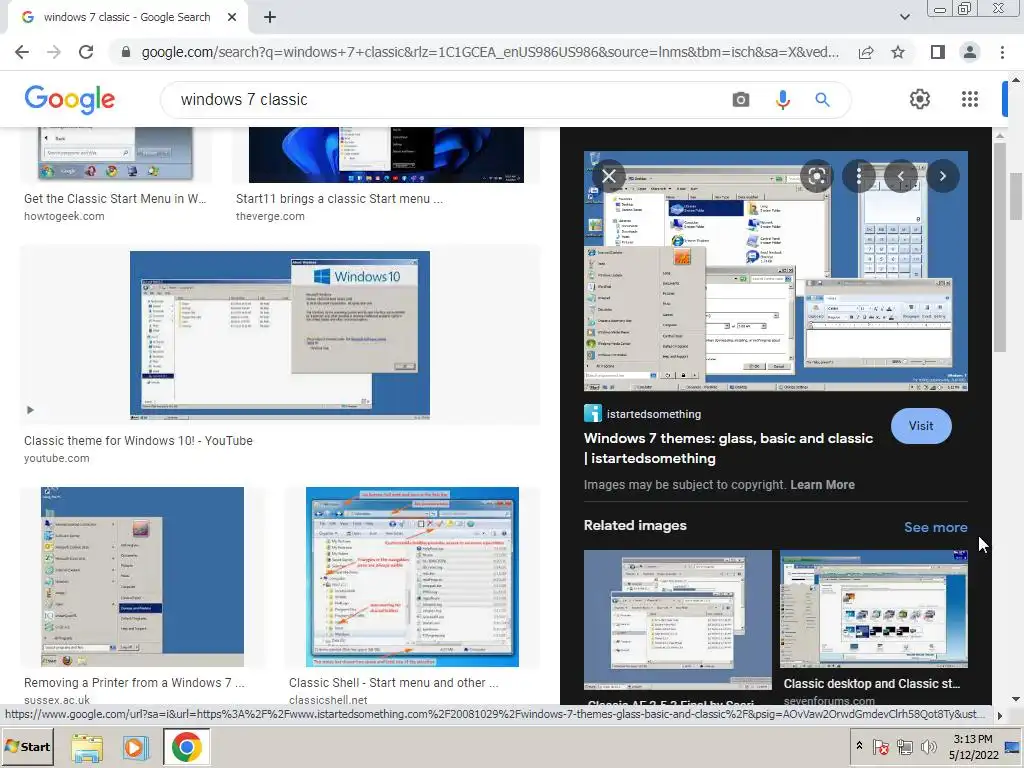Click the preview panel scrollbar
The height and width of the screenshot is (768, 1024).
pos(999,247)
